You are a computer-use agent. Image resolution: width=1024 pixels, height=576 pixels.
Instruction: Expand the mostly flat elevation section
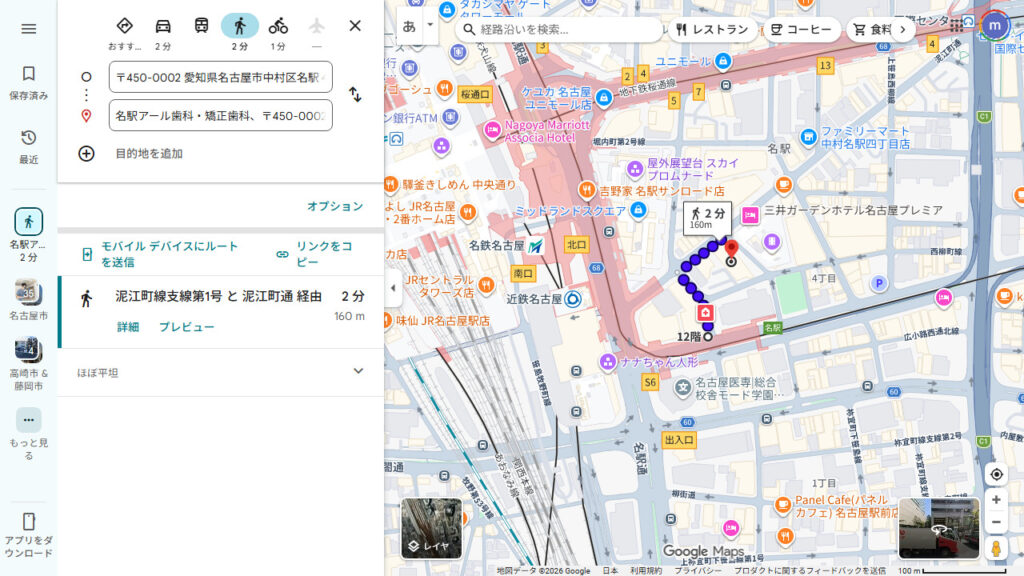click(358, 372)
